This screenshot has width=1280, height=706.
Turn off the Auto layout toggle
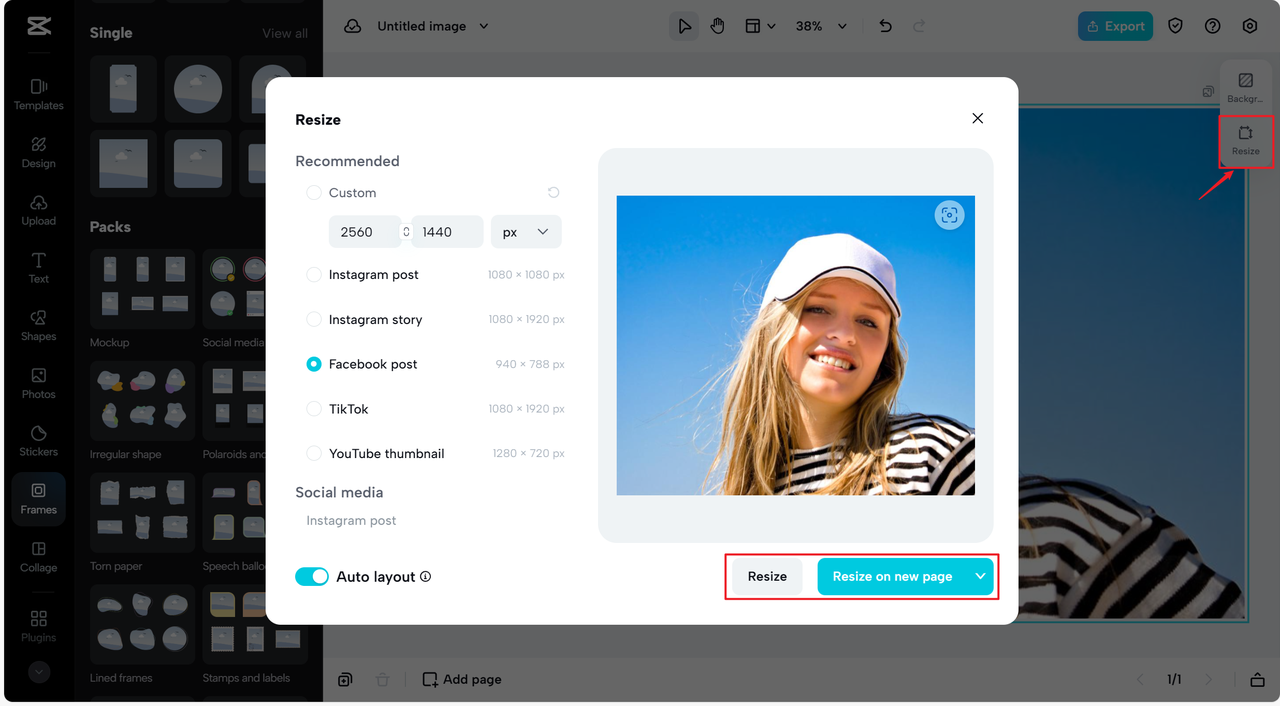[312, 577]
